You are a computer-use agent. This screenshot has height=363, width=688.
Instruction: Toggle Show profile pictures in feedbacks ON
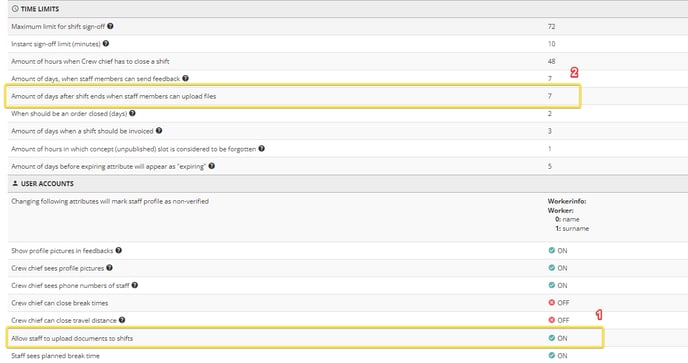[x=558, y=250]
